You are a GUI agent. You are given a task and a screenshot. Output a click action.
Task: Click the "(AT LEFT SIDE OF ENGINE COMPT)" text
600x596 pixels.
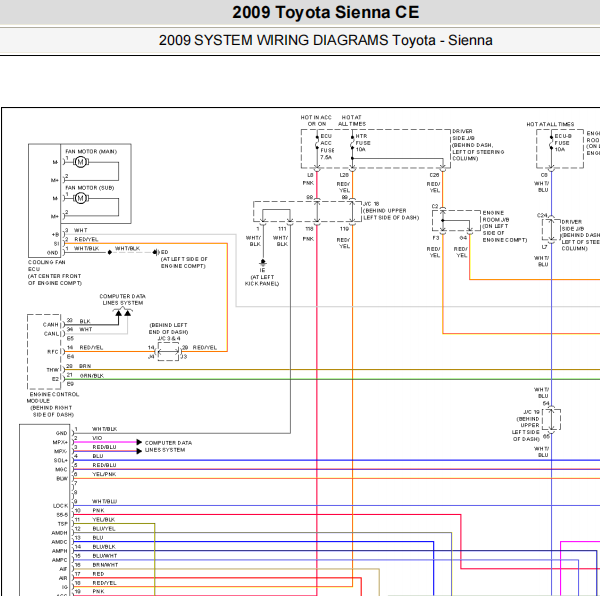pos(184,262)
